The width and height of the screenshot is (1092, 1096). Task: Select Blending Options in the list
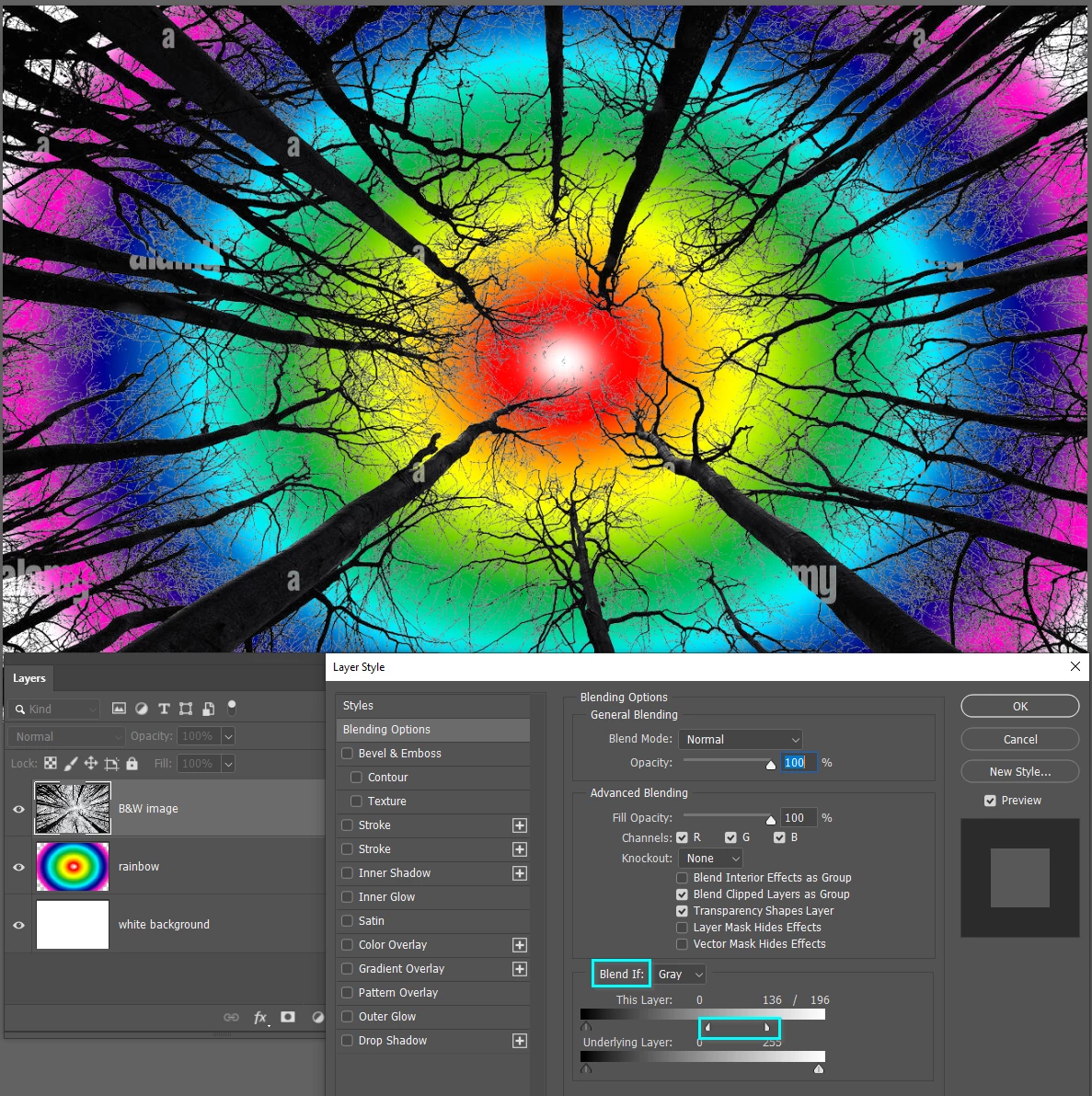432,730
